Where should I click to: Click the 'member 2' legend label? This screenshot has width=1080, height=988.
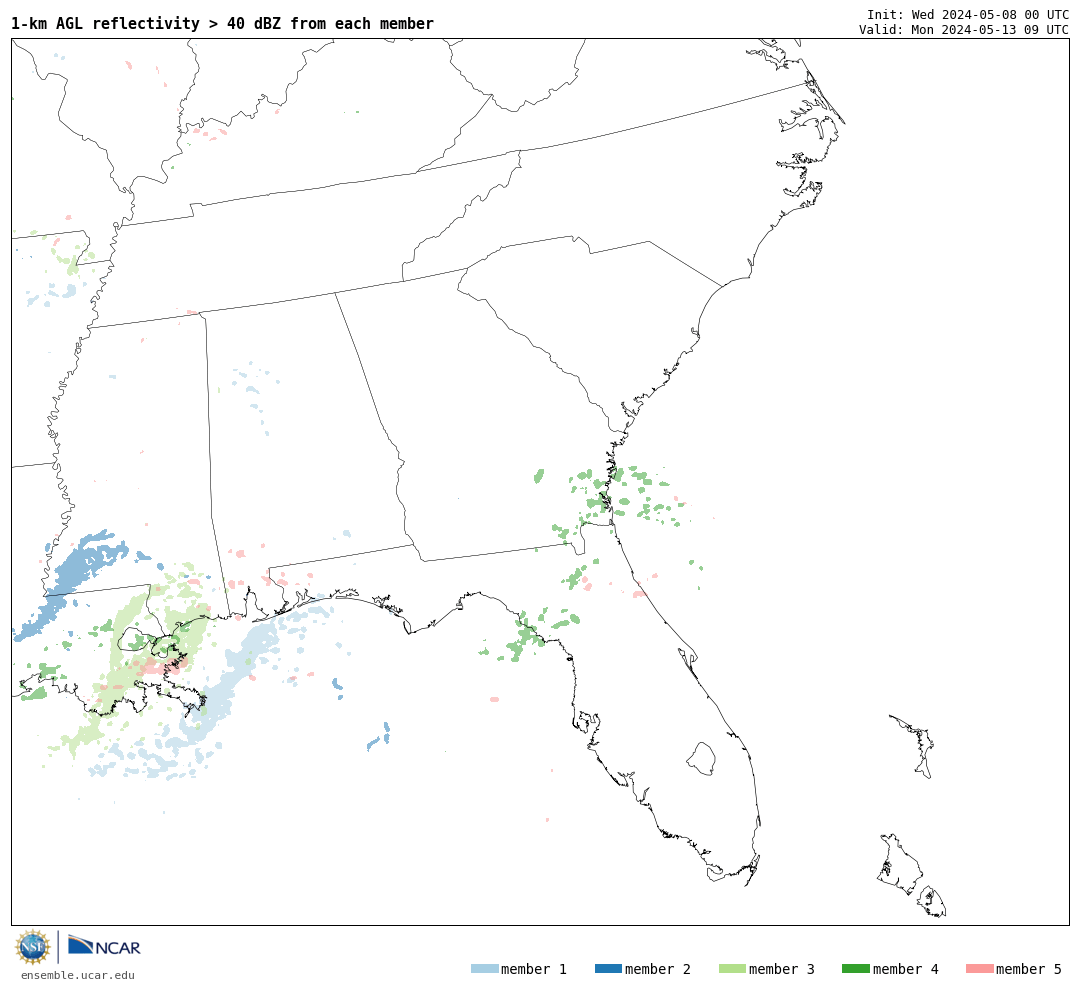click(x=658, y=969)
